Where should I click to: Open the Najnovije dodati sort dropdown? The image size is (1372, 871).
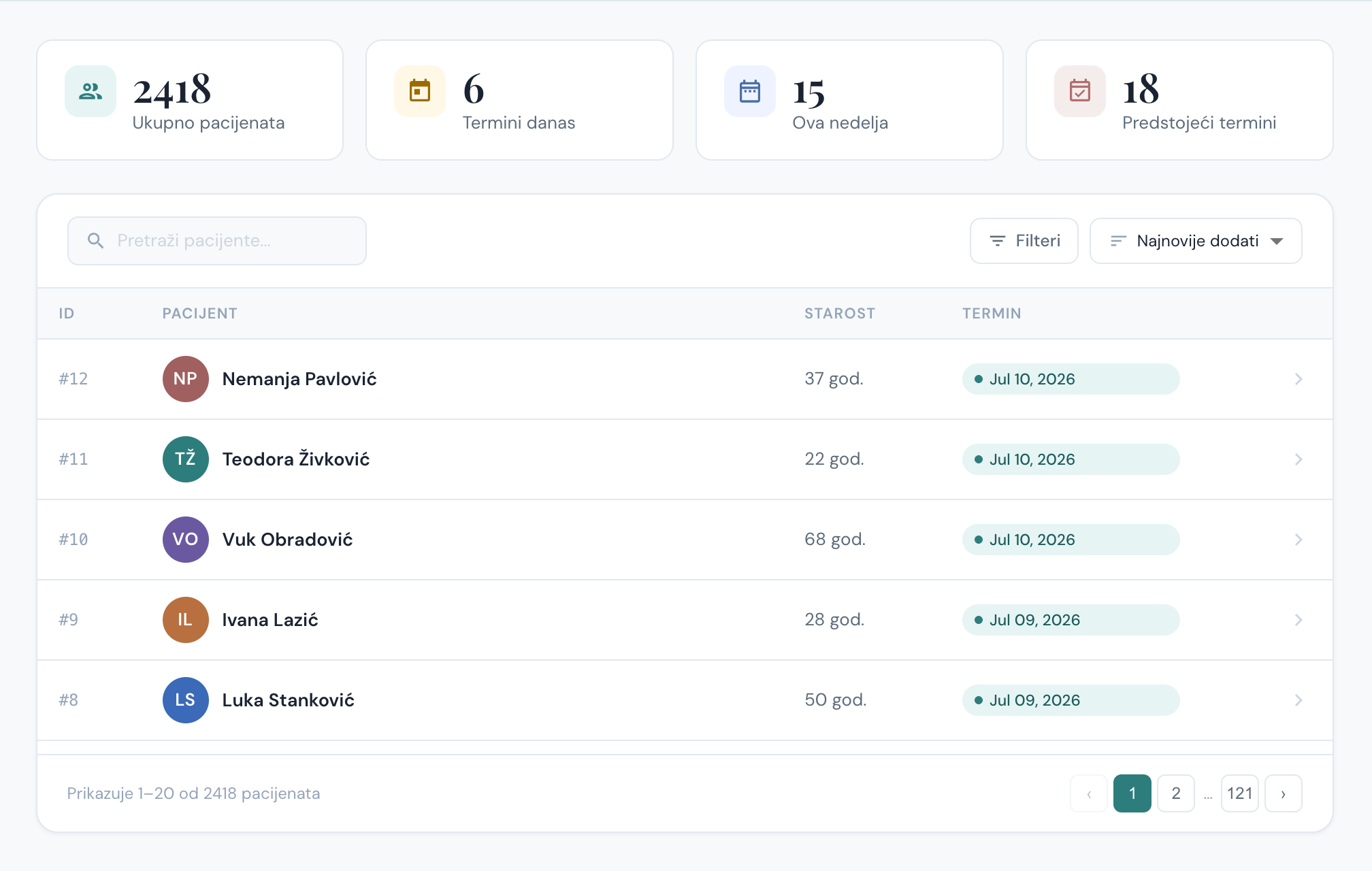1196,241
